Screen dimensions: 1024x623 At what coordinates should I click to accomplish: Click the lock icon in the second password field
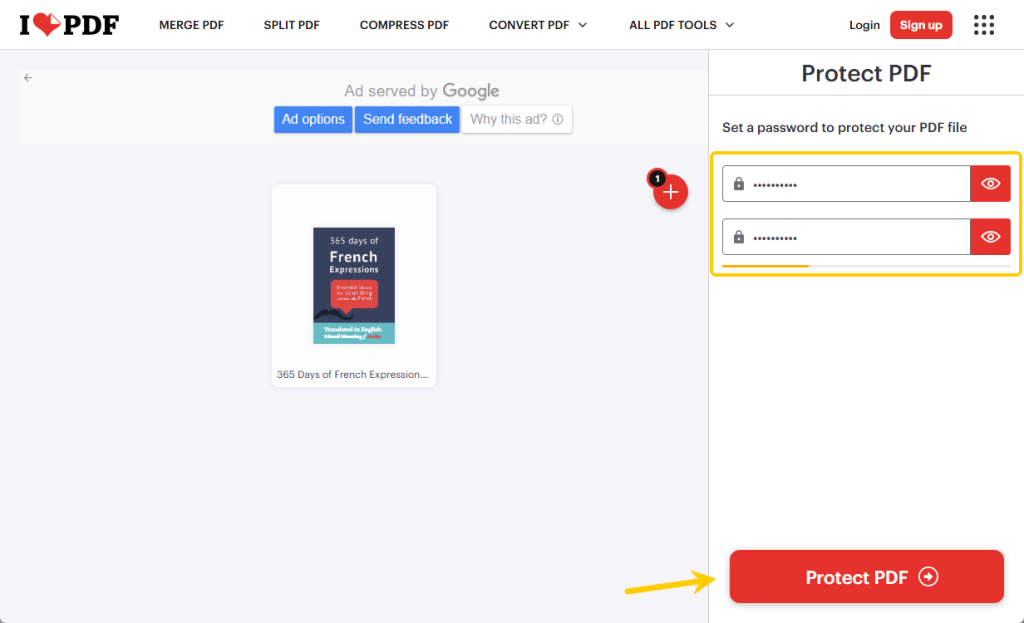(x=737, y=236)
